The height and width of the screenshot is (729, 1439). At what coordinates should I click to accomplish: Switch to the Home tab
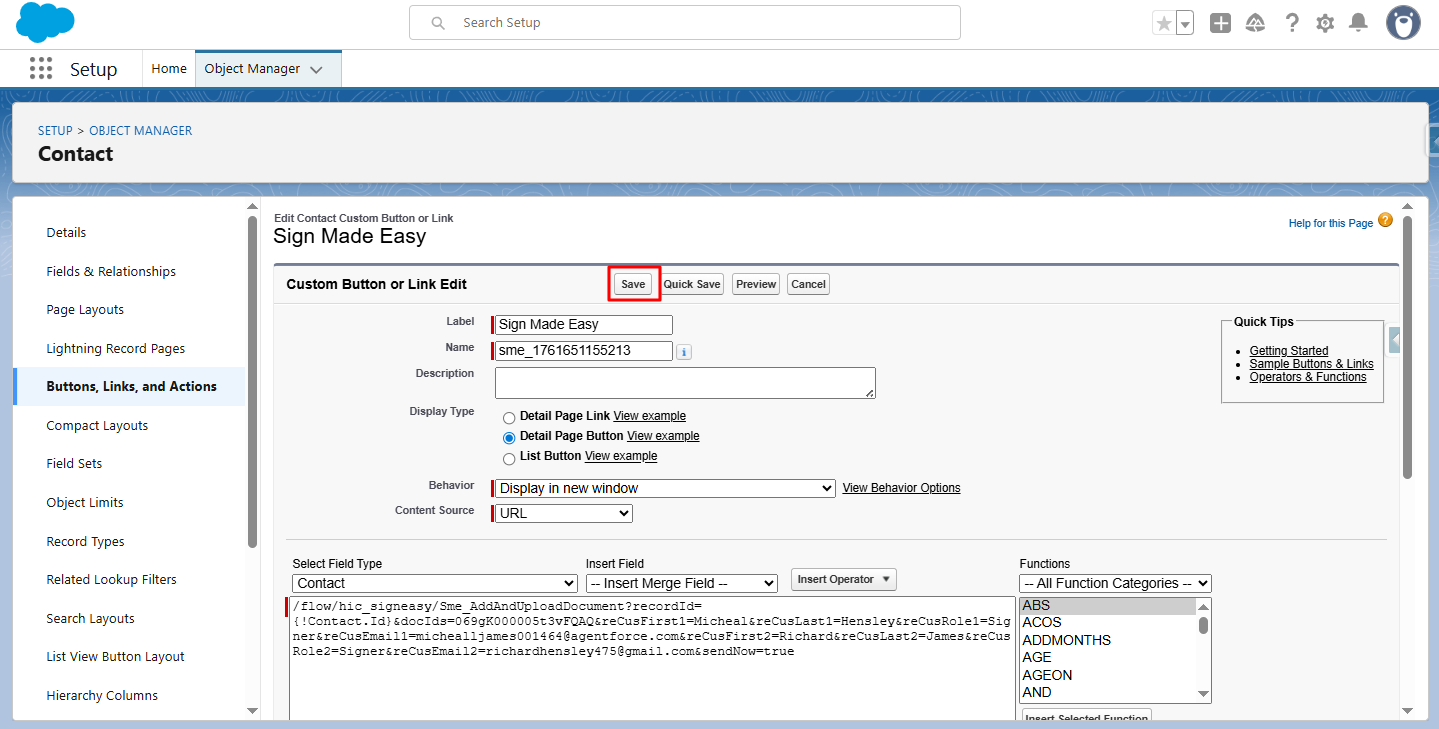(169, 69)
